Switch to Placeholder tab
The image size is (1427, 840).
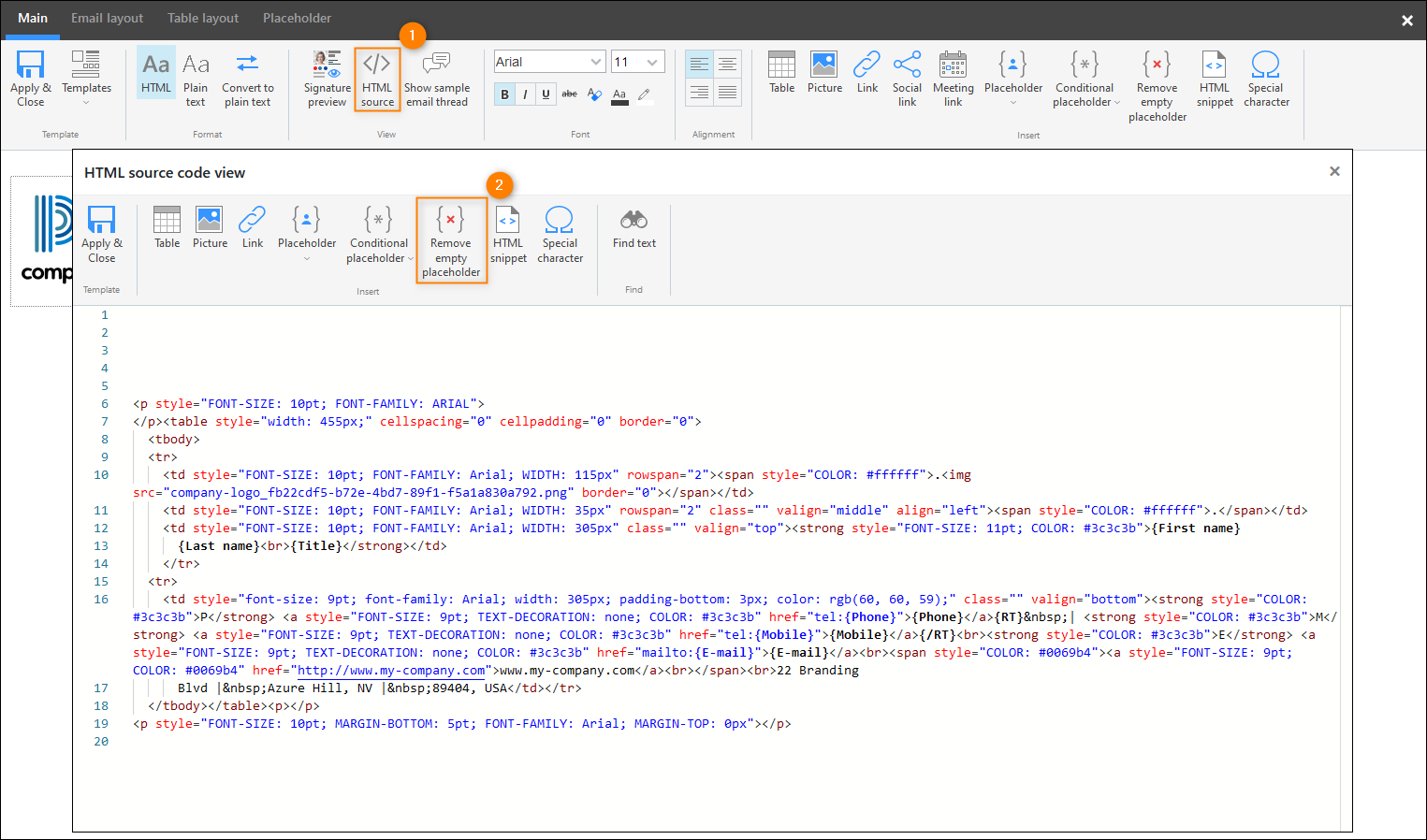point(297,19)
